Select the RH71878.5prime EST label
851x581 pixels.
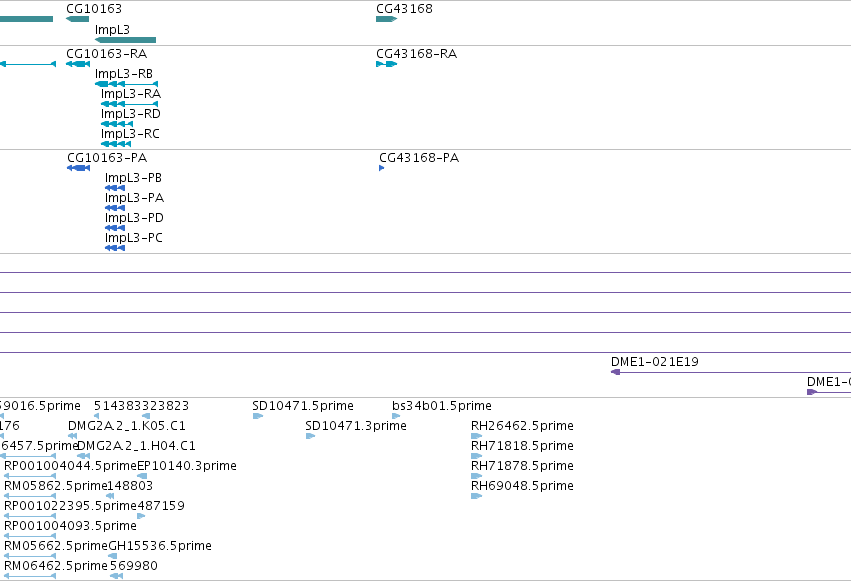tap(522, 466)
